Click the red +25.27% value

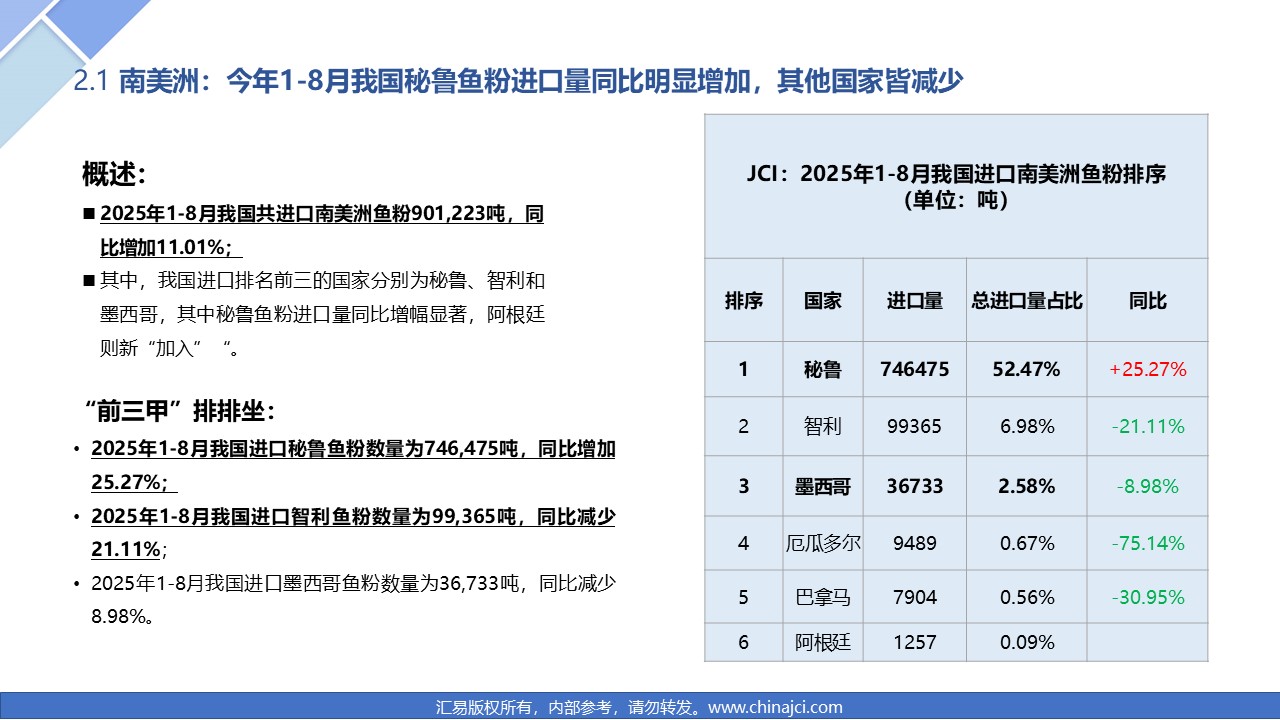pos(1147,370)
